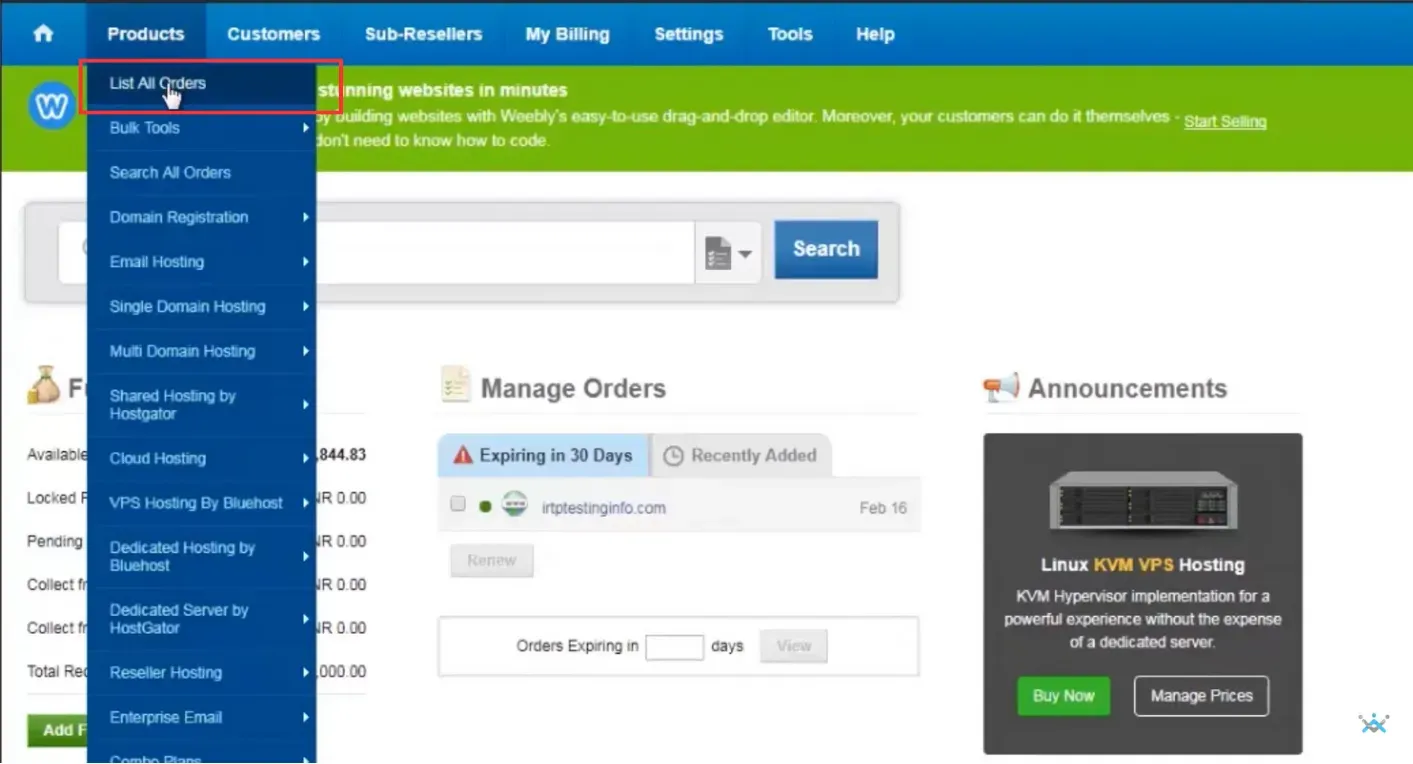The height and width of the screenshot is (764, 1413).
Task: Choose Enterprise Email menu entry
Action: [202, 717]
